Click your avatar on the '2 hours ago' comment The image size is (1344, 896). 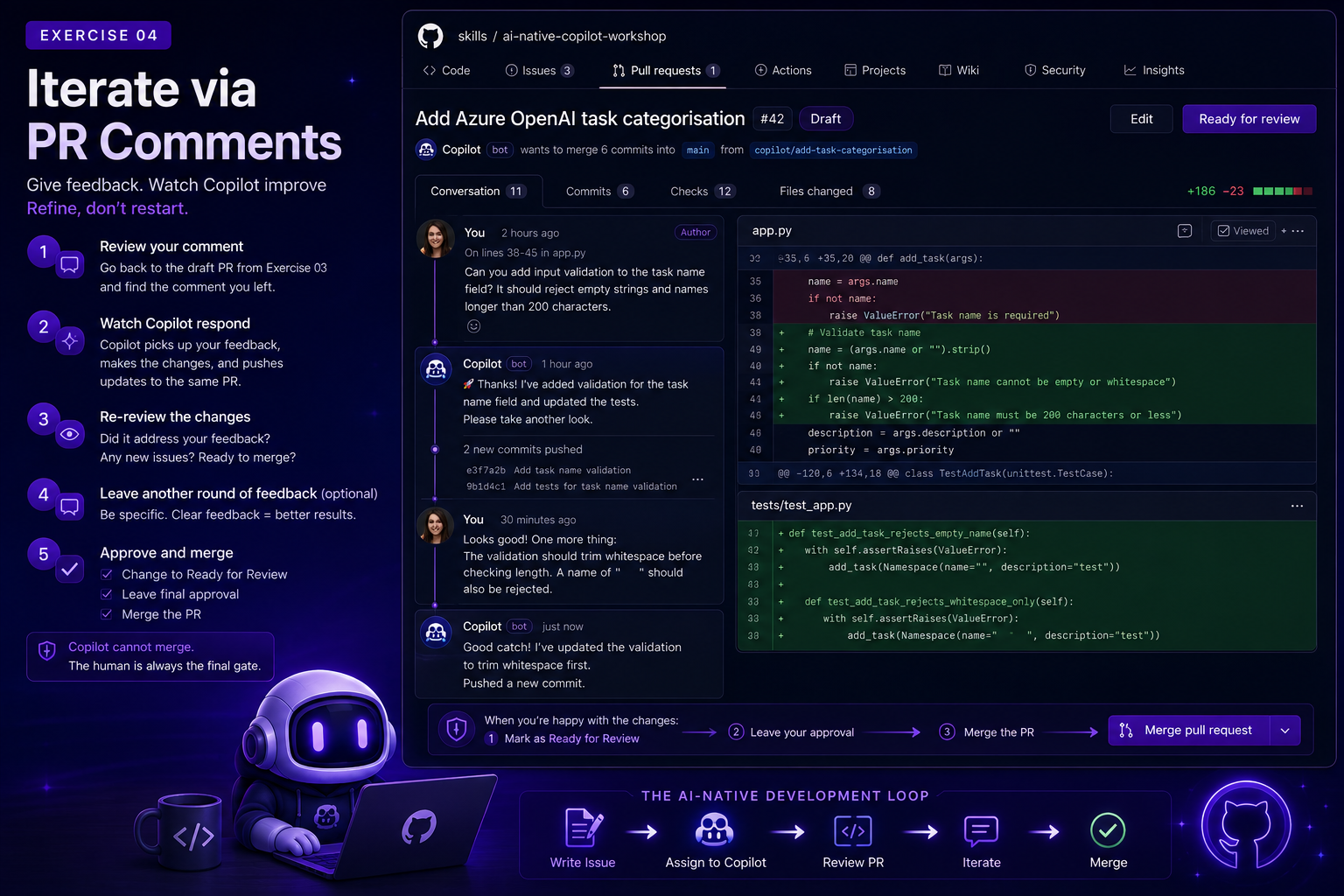tap(435, 239)
